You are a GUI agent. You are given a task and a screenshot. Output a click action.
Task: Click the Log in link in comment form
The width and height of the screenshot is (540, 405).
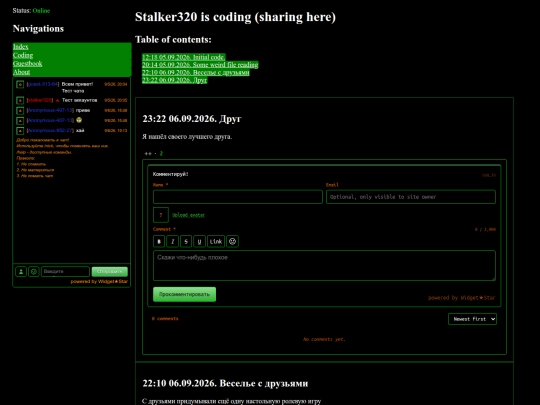click(x=489, y=175)
